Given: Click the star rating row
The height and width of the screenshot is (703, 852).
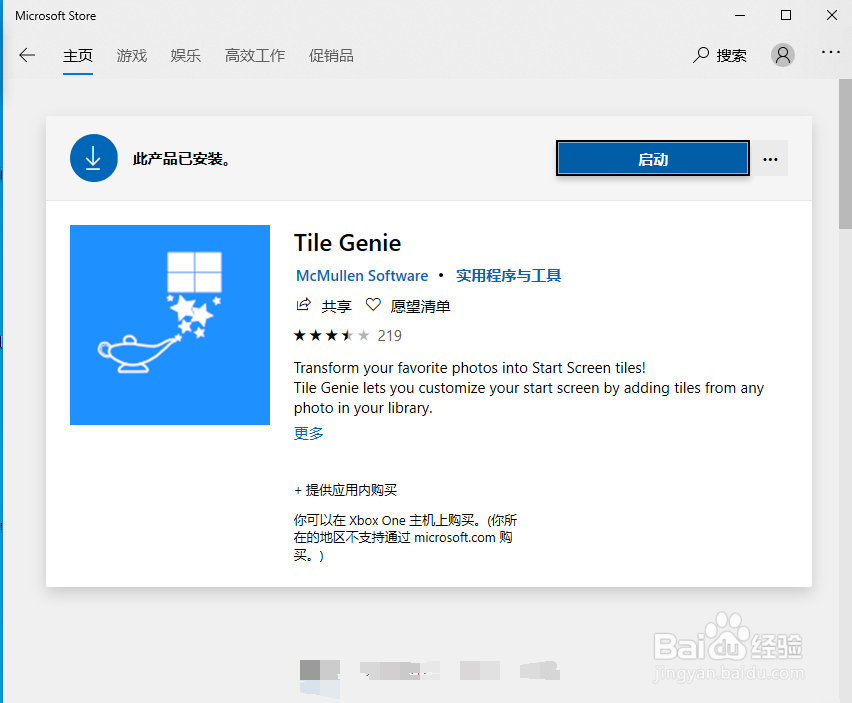Looking at the screenshot, I should (330, 335).
